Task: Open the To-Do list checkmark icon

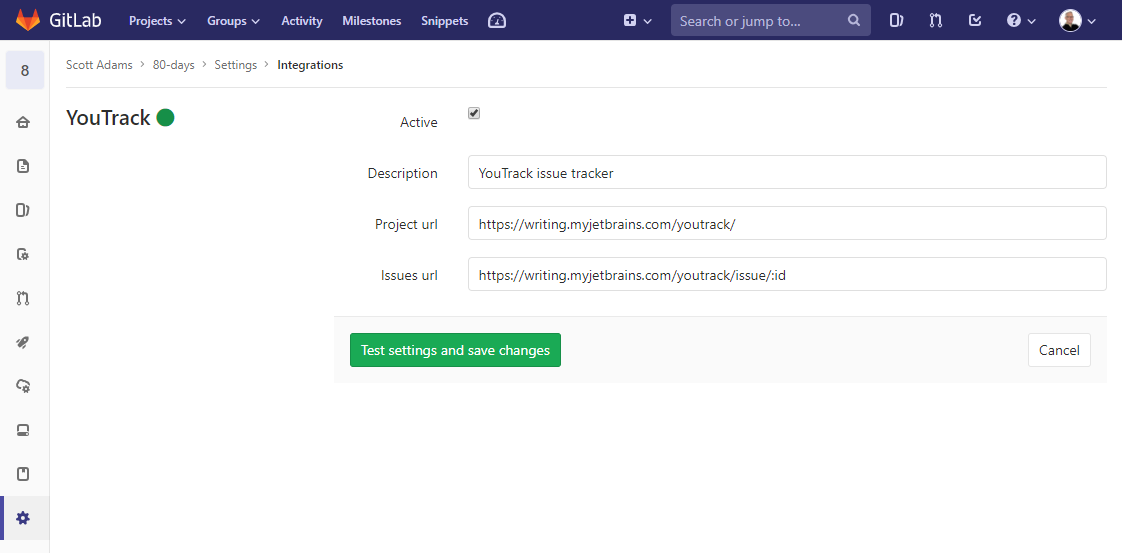Action: click(975, 20)
